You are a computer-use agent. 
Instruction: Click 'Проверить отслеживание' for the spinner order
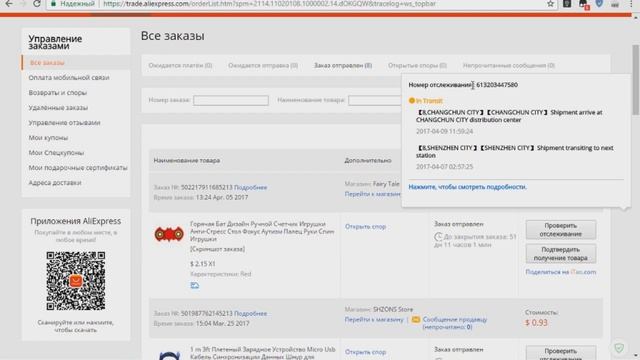561,230
